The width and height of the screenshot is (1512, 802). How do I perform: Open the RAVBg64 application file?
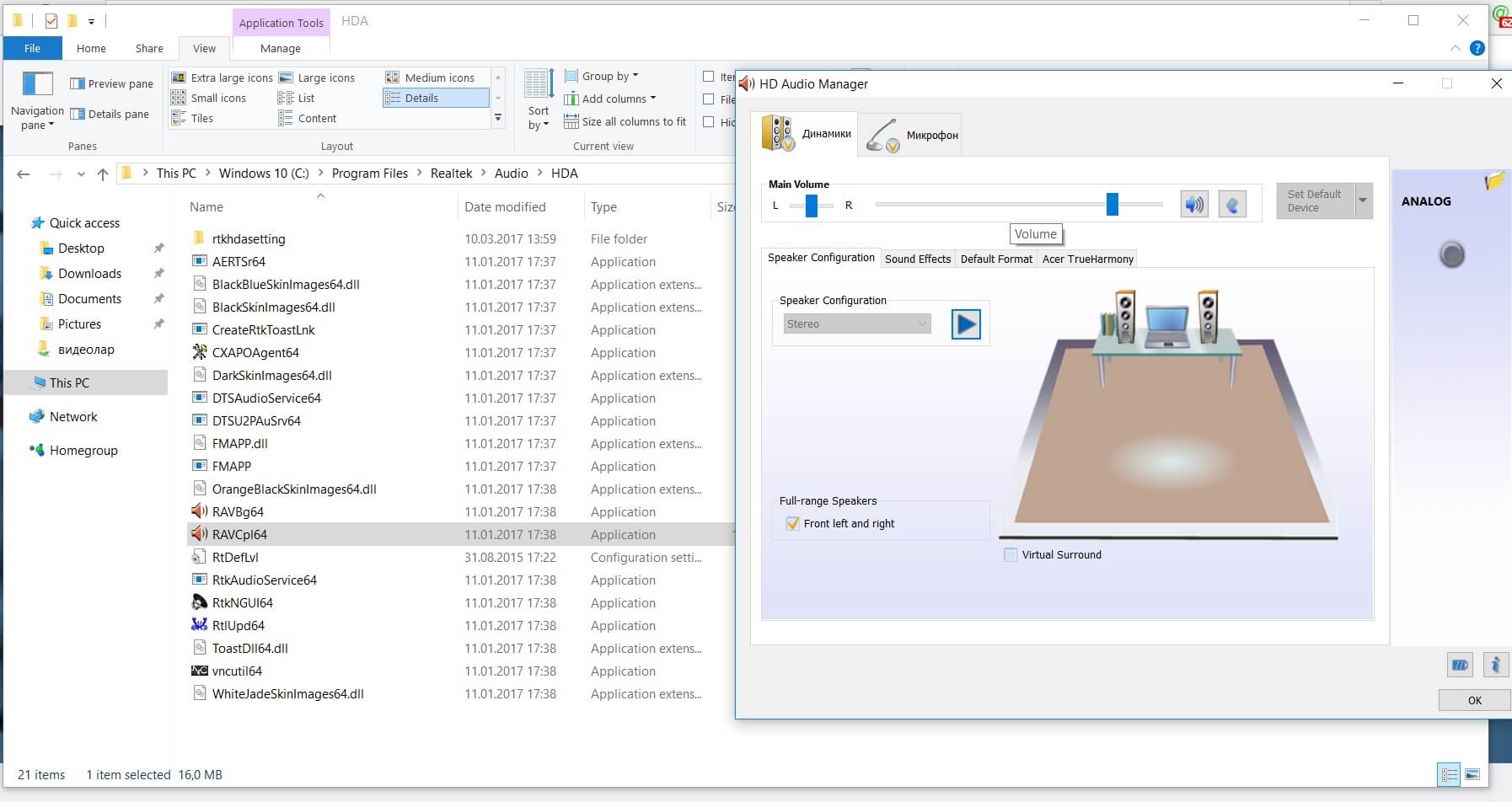(238, 512)
